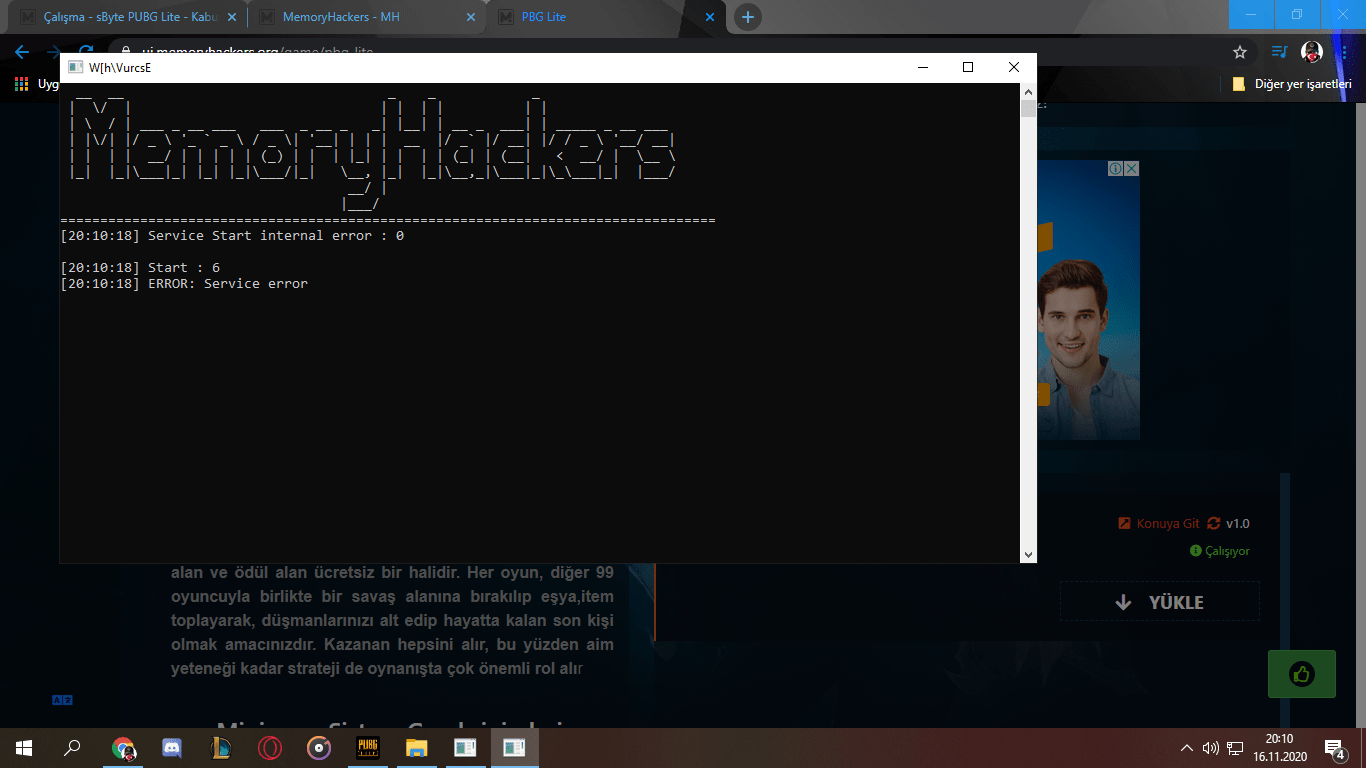Open a new Chrome tab

click(748, 17)
